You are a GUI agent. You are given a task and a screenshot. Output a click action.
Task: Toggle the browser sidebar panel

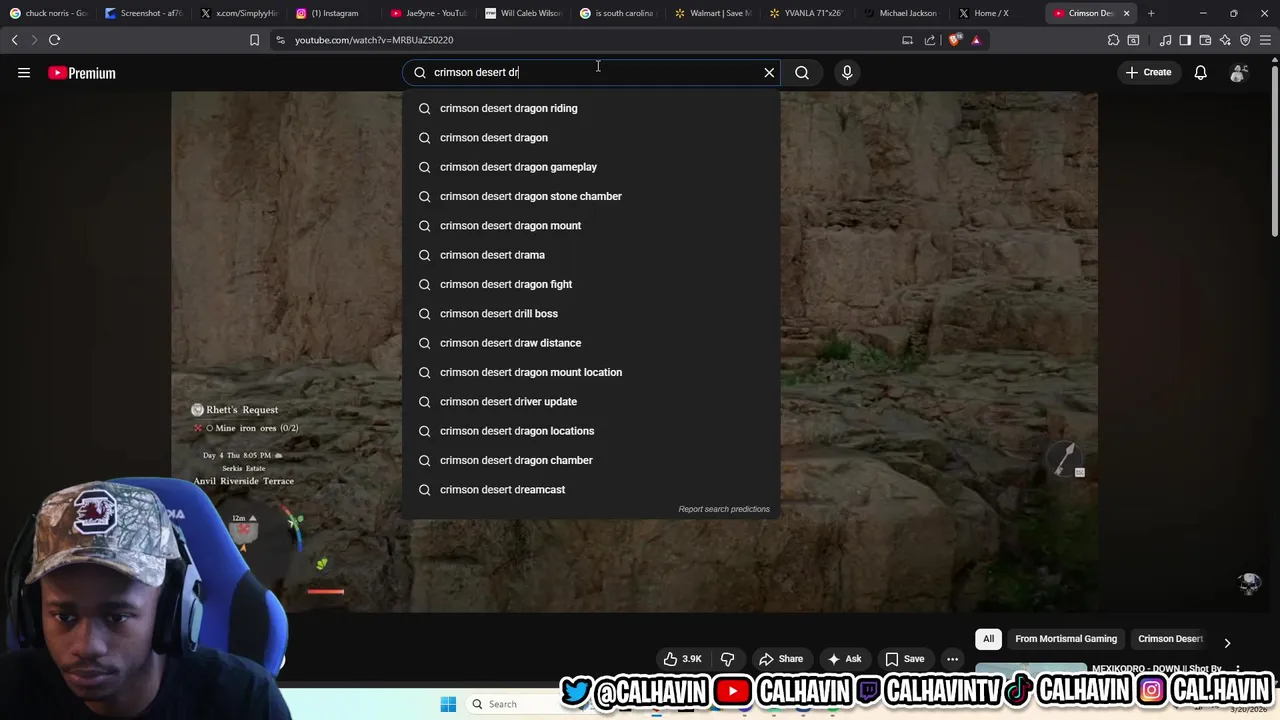point(1185,40)
